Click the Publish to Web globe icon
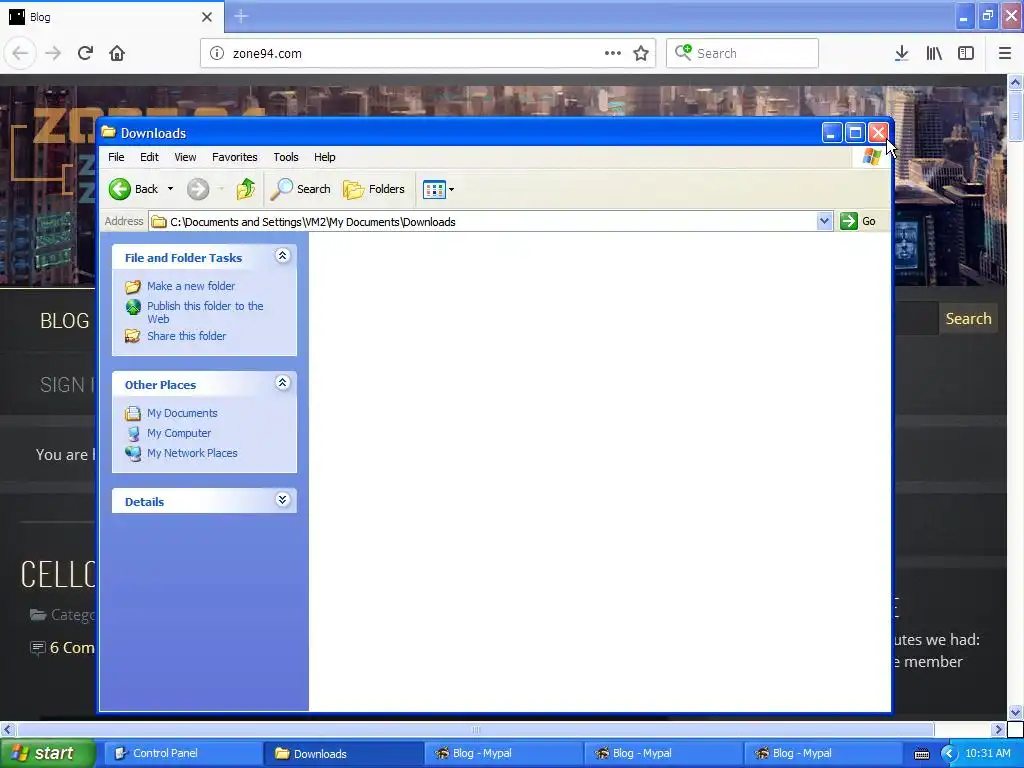This screenshot has height=768, width=1024. point(133,307)
